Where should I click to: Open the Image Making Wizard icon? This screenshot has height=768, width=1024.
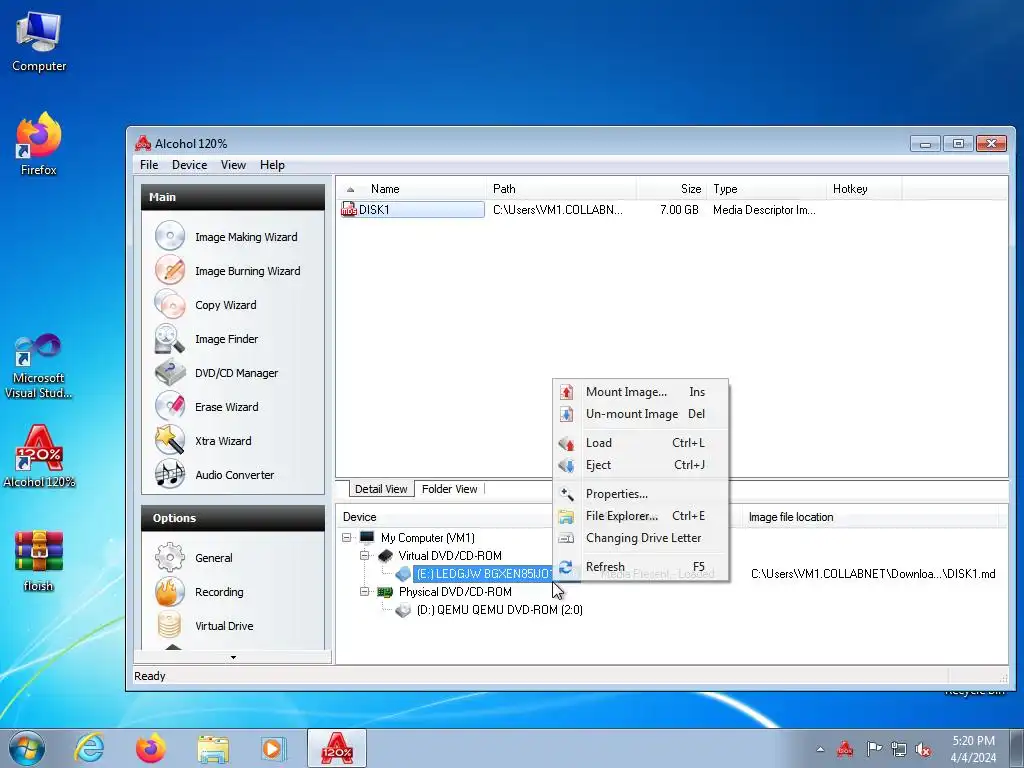click(170, 236)
